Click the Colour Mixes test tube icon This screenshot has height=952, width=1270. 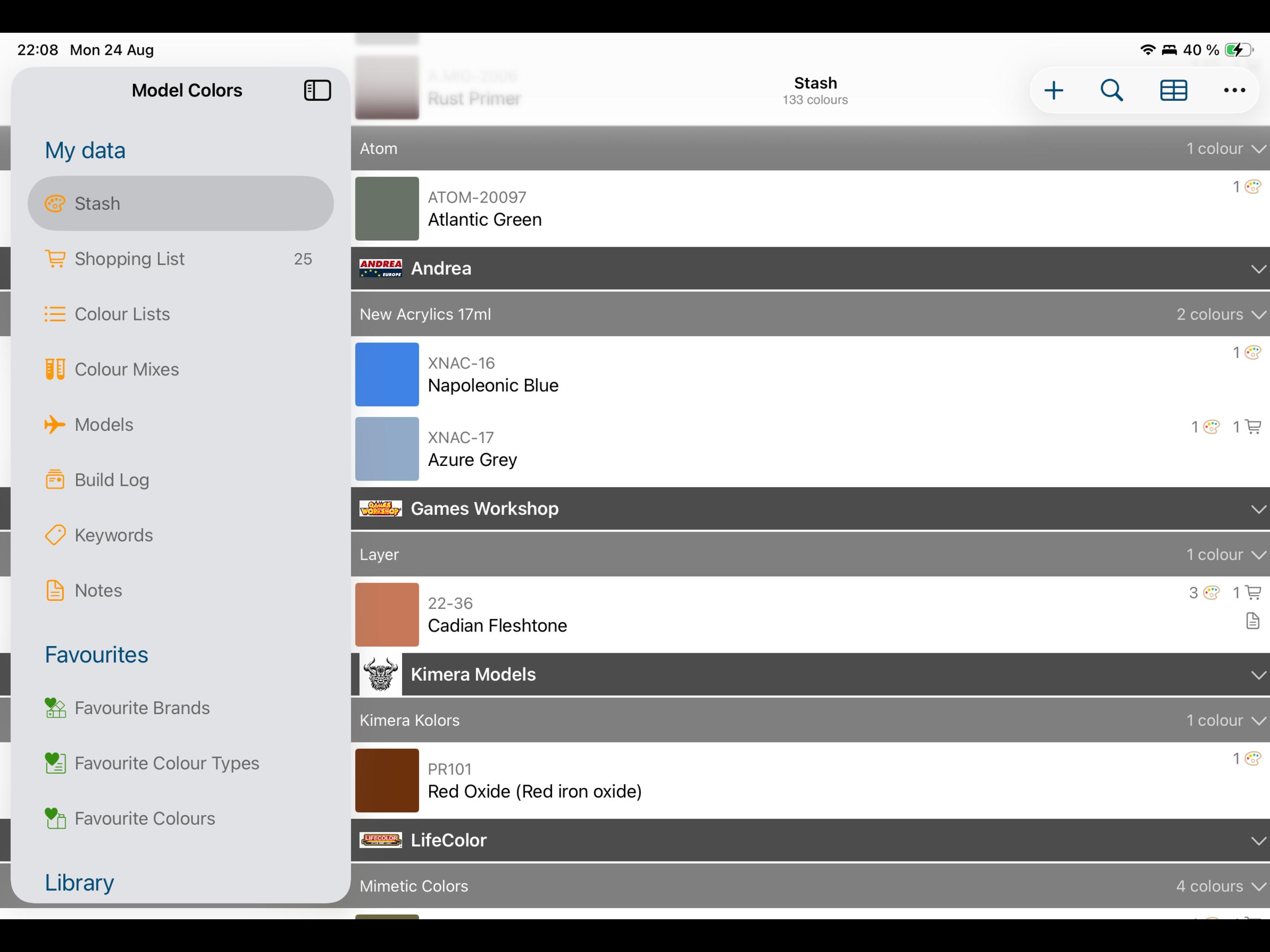(x=55, y=369)
